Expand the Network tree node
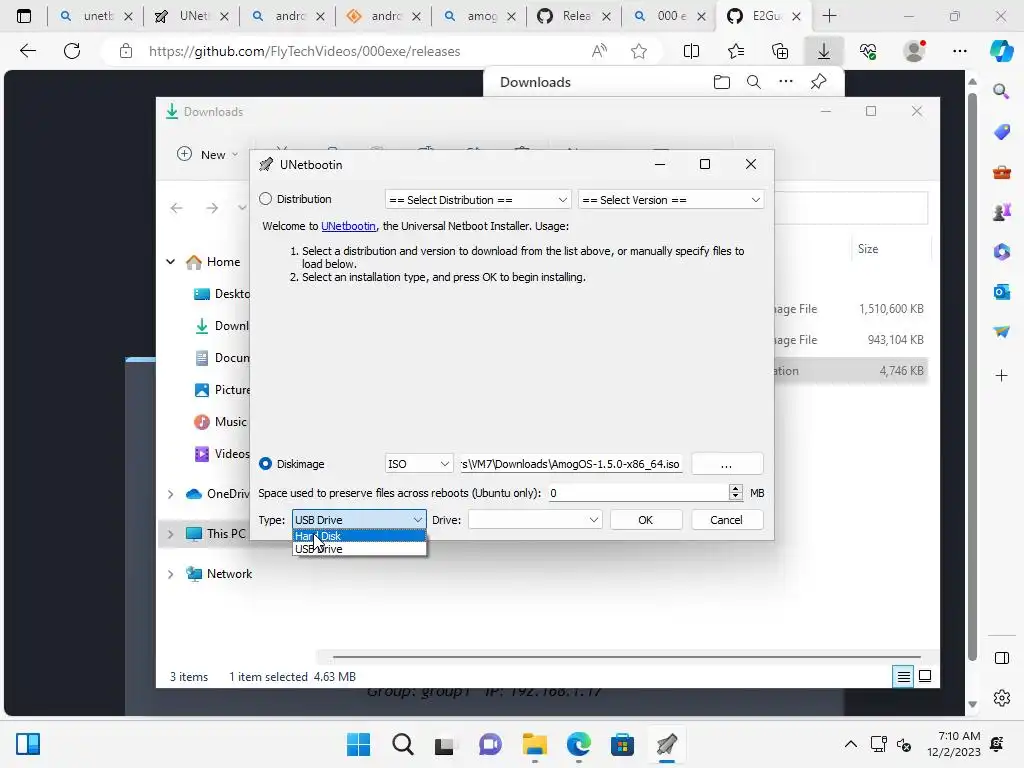1024x768 pixels. point(170,574)
